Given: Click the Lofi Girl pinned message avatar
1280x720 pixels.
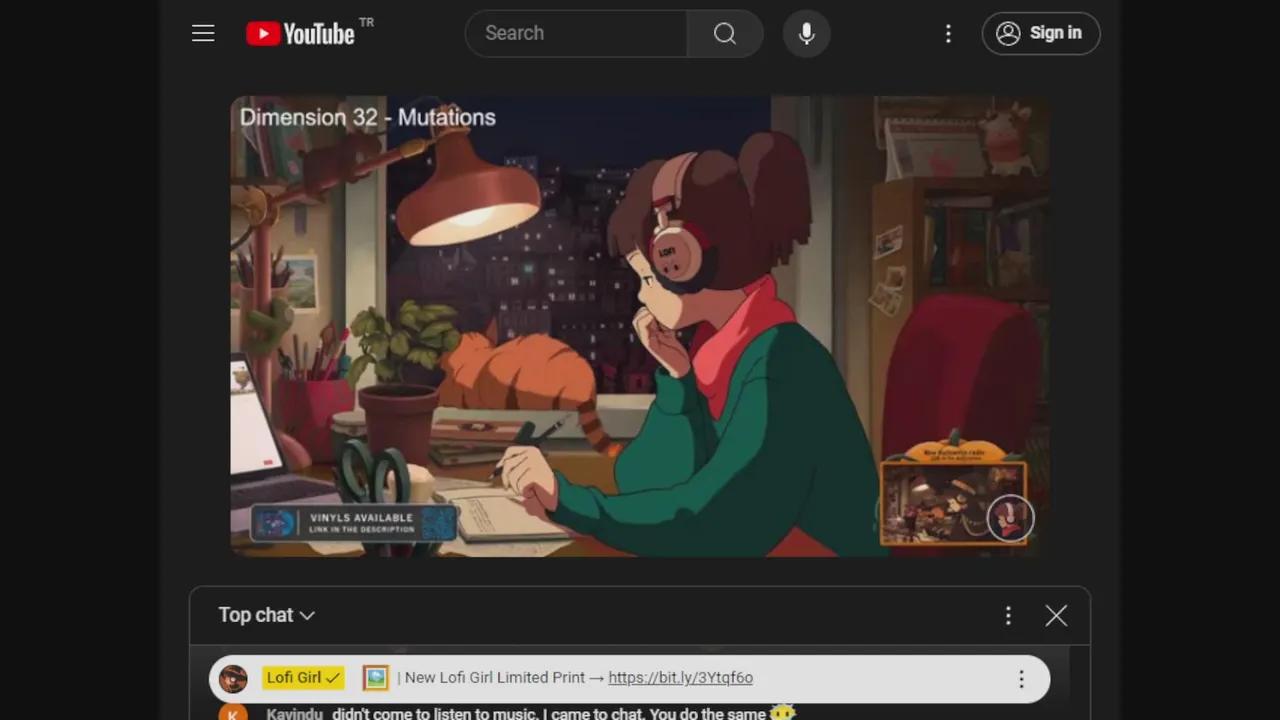Looking at the screenshot, I should (233, 678).
